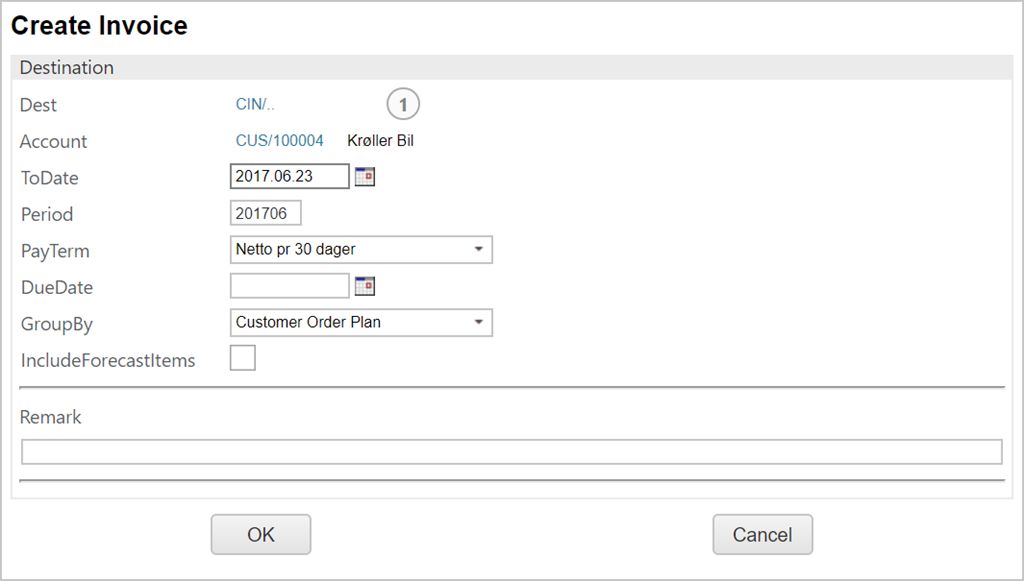Click the IncludeForecastItems label text

[x=108, y=360]
